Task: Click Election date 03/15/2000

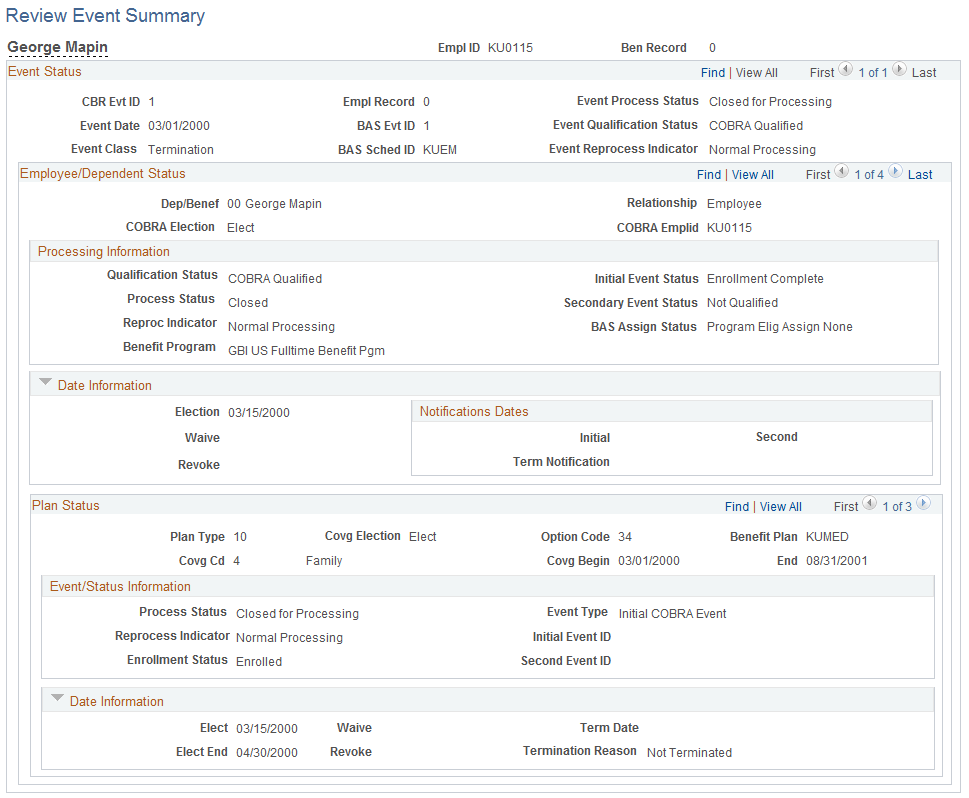Action: (x=258, y=412)
